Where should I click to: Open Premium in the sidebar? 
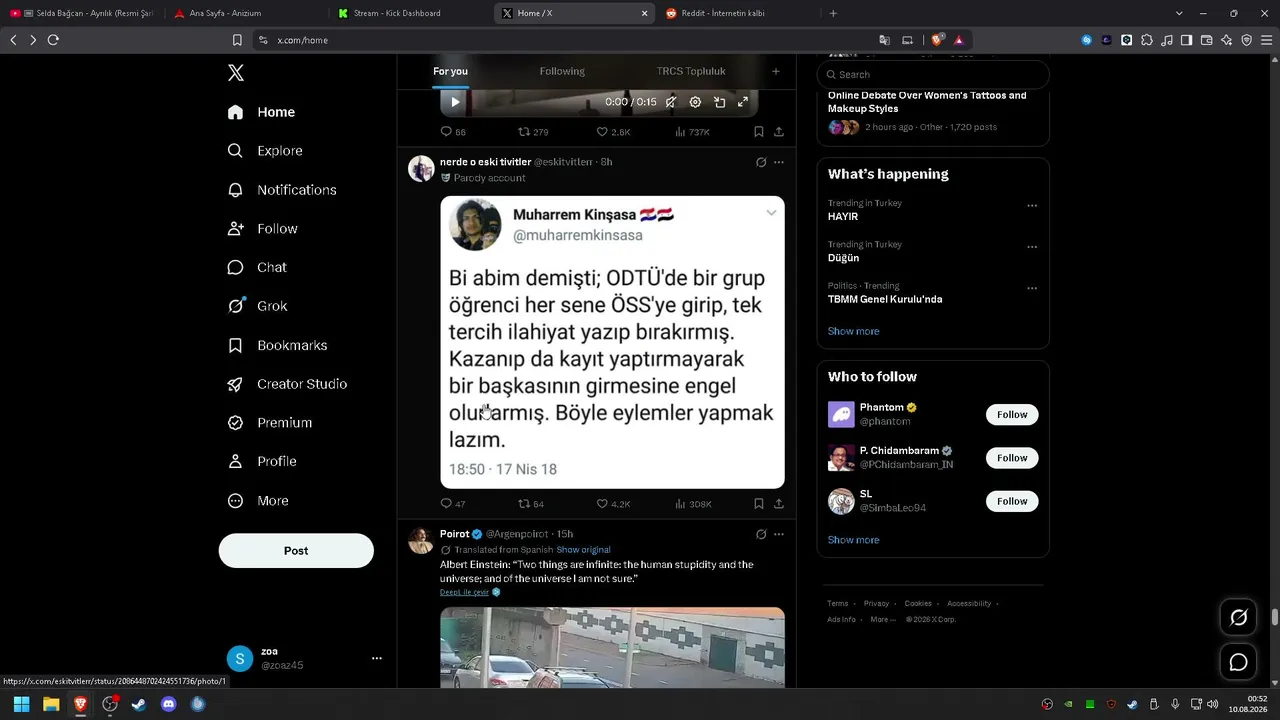coord(270,423)
